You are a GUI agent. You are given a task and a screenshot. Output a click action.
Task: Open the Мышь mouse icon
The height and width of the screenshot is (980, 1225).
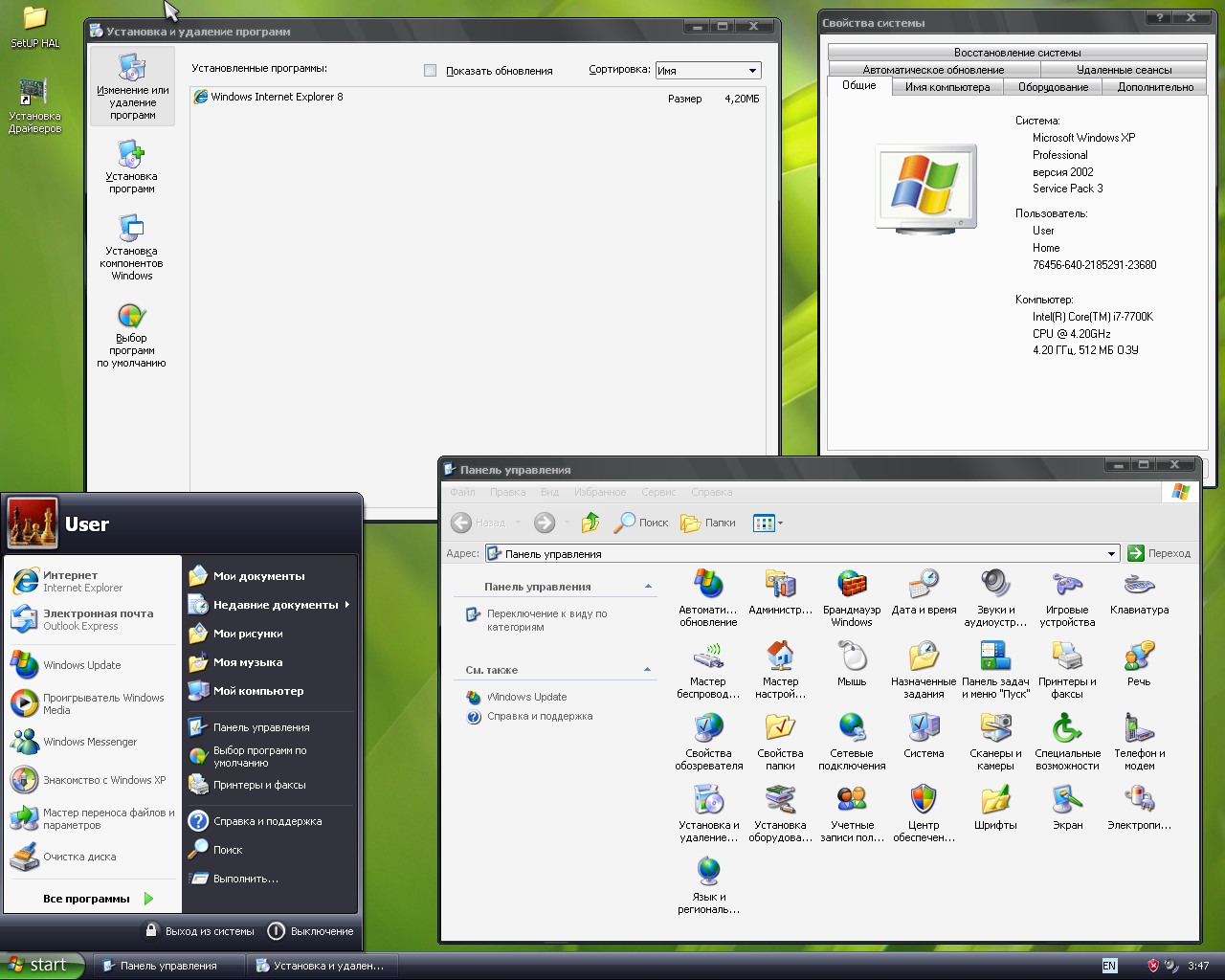852,664
